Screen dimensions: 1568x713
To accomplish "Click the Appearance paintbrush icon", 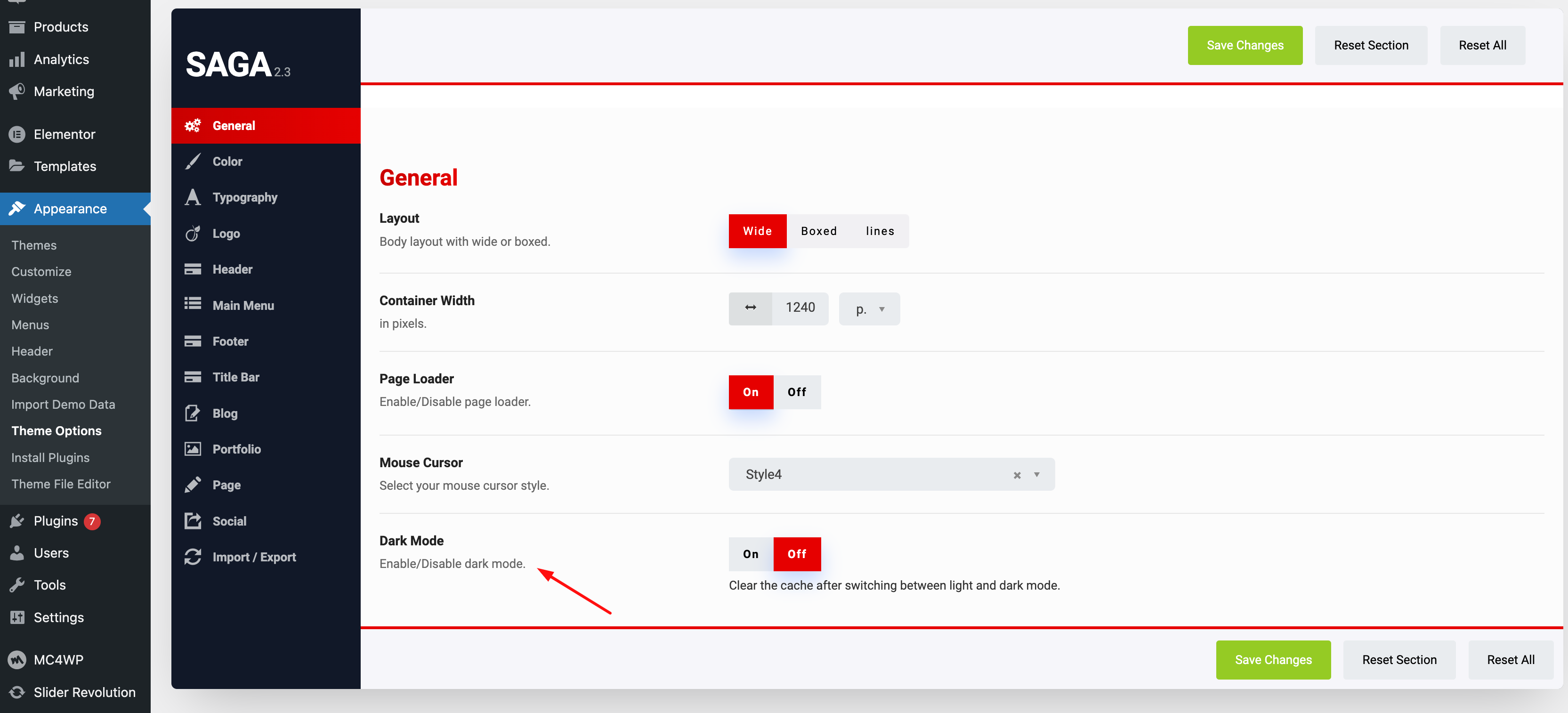I will (x=17, y=208).
